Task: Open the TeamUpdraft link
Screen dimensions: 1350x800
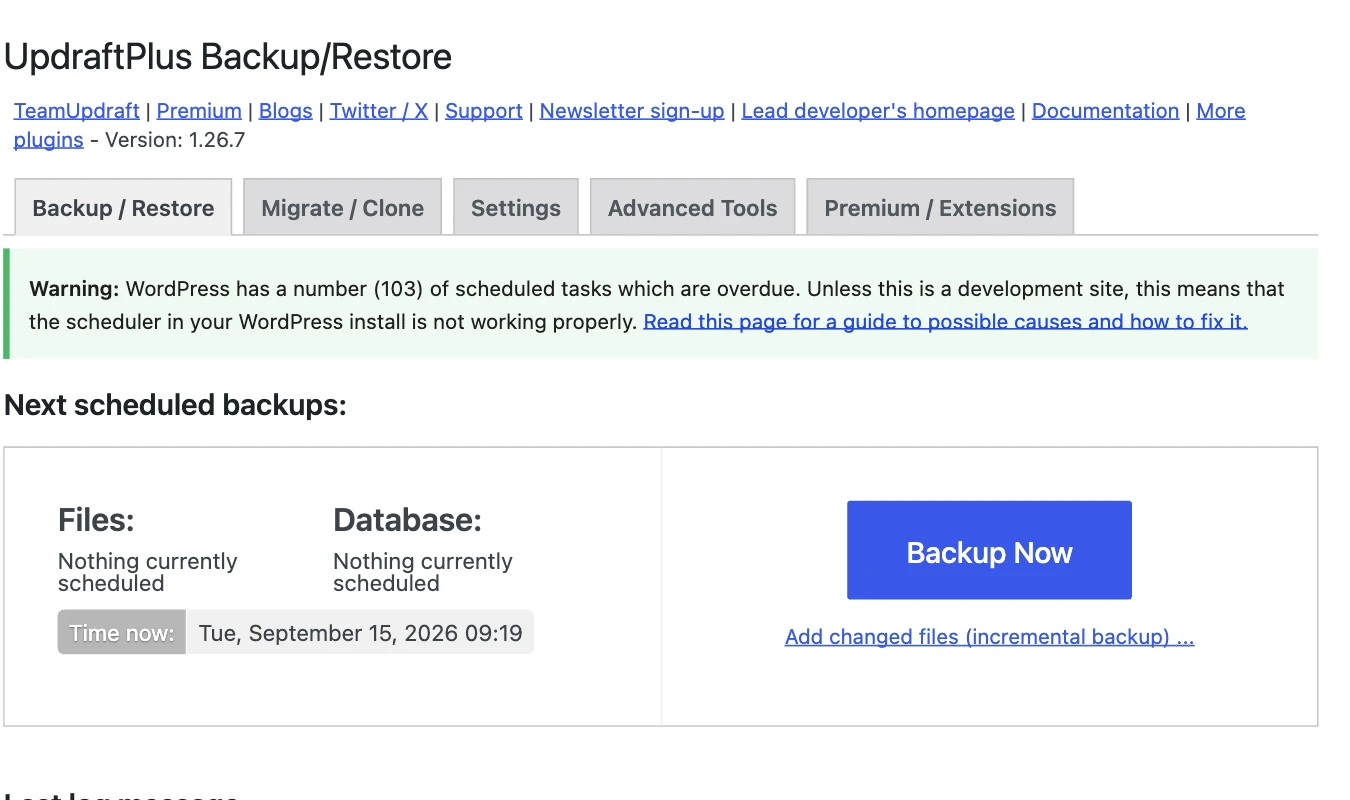Action: click(x=77, y=111)
